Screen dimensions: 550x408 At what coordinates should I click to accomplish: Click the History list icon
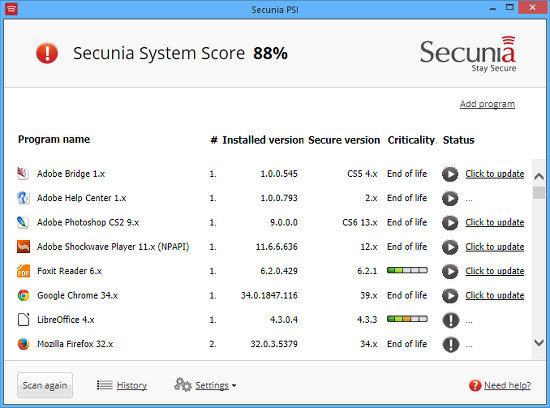(x=105, y=385)
